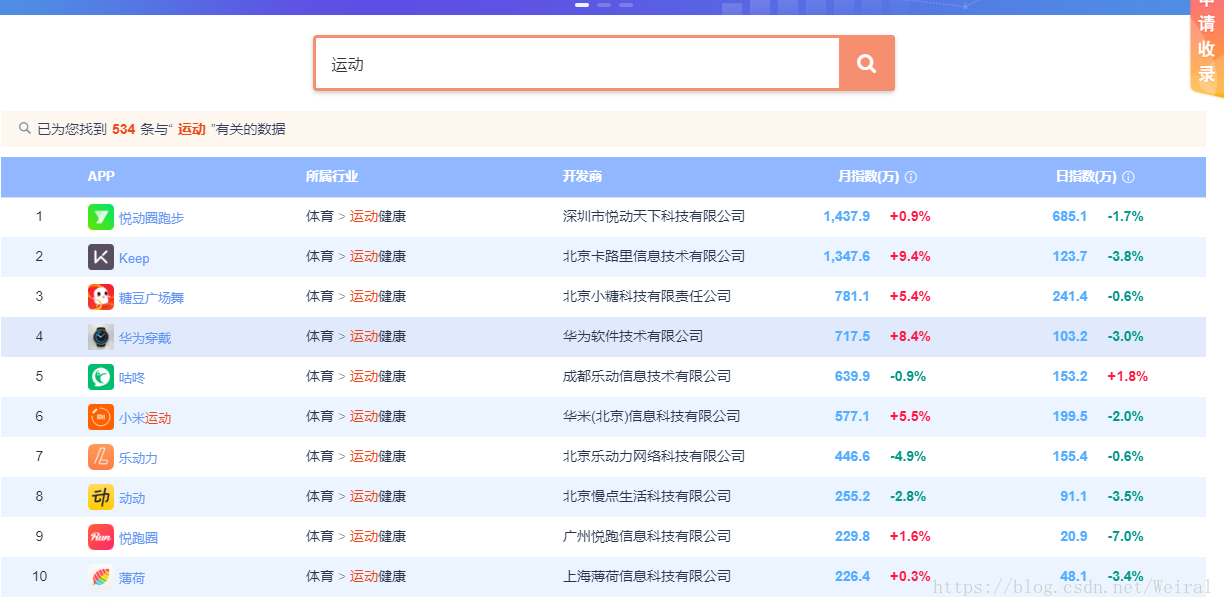This screenshot has height=607, width=1224.
Task: Open the 华为穿戴 app link
Action: 145,338
